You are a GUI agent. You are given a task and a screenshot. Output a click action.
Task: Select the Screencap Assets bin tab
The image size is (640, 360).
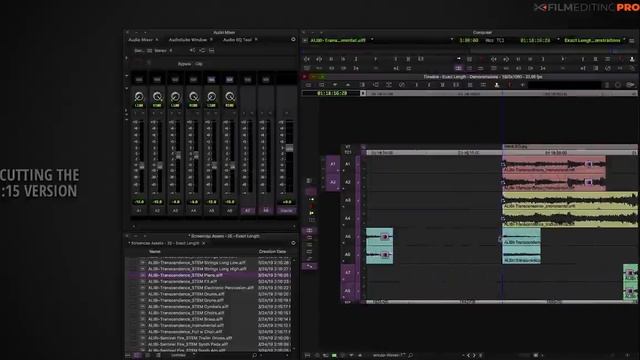click(166, 243)
